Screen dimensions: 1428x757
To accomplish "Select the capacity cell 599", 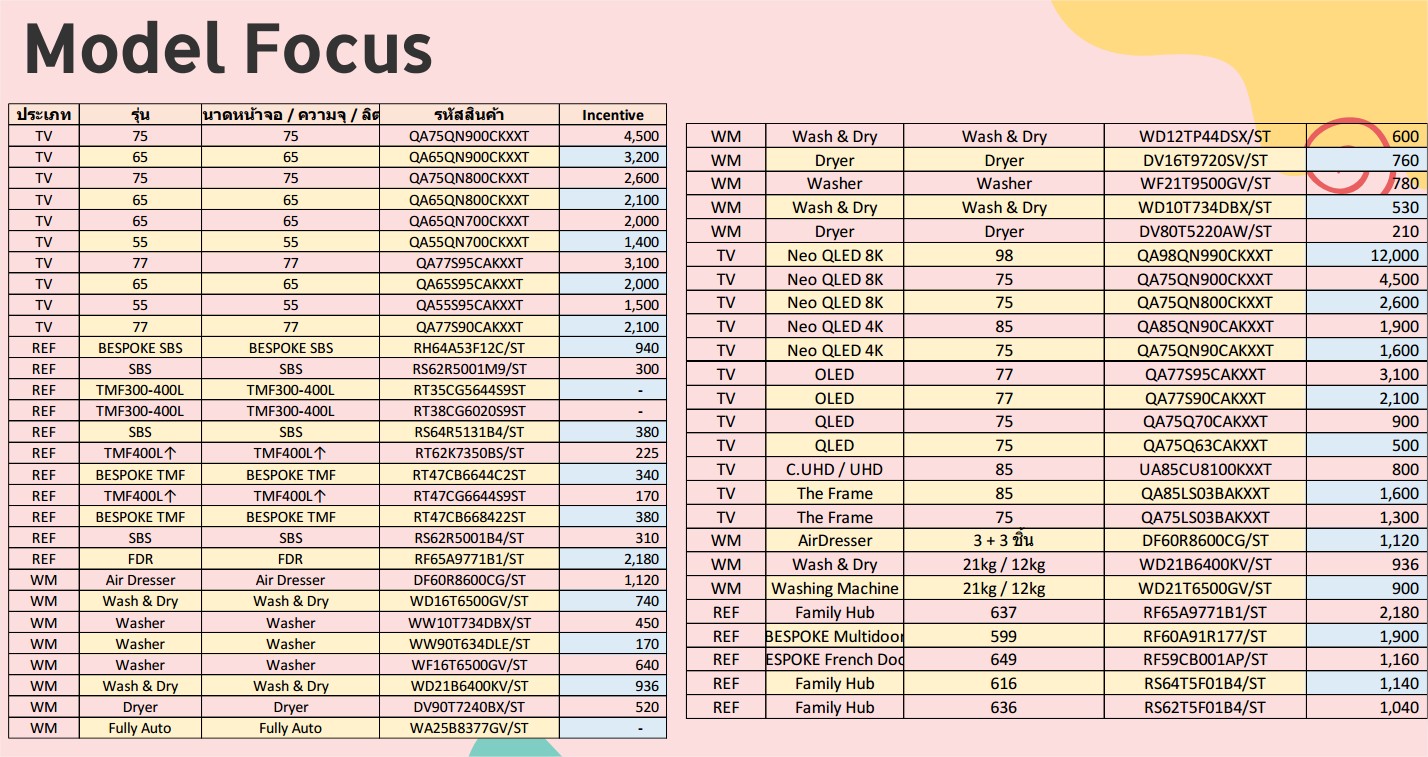I will click(x=1004, y=636).
